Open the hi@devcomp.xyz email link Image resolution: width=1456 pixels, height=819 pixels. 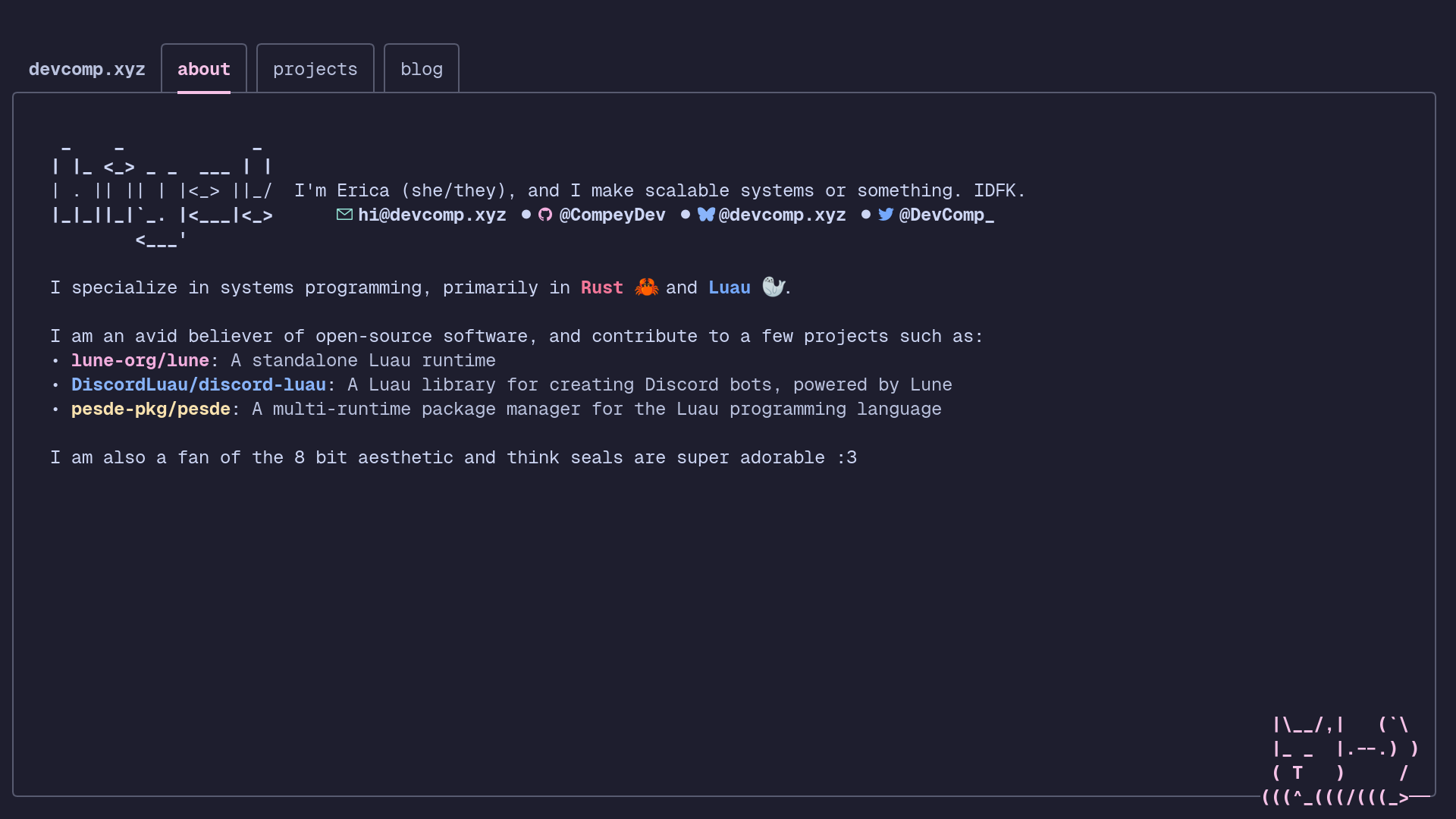click(x=431, y=215)
